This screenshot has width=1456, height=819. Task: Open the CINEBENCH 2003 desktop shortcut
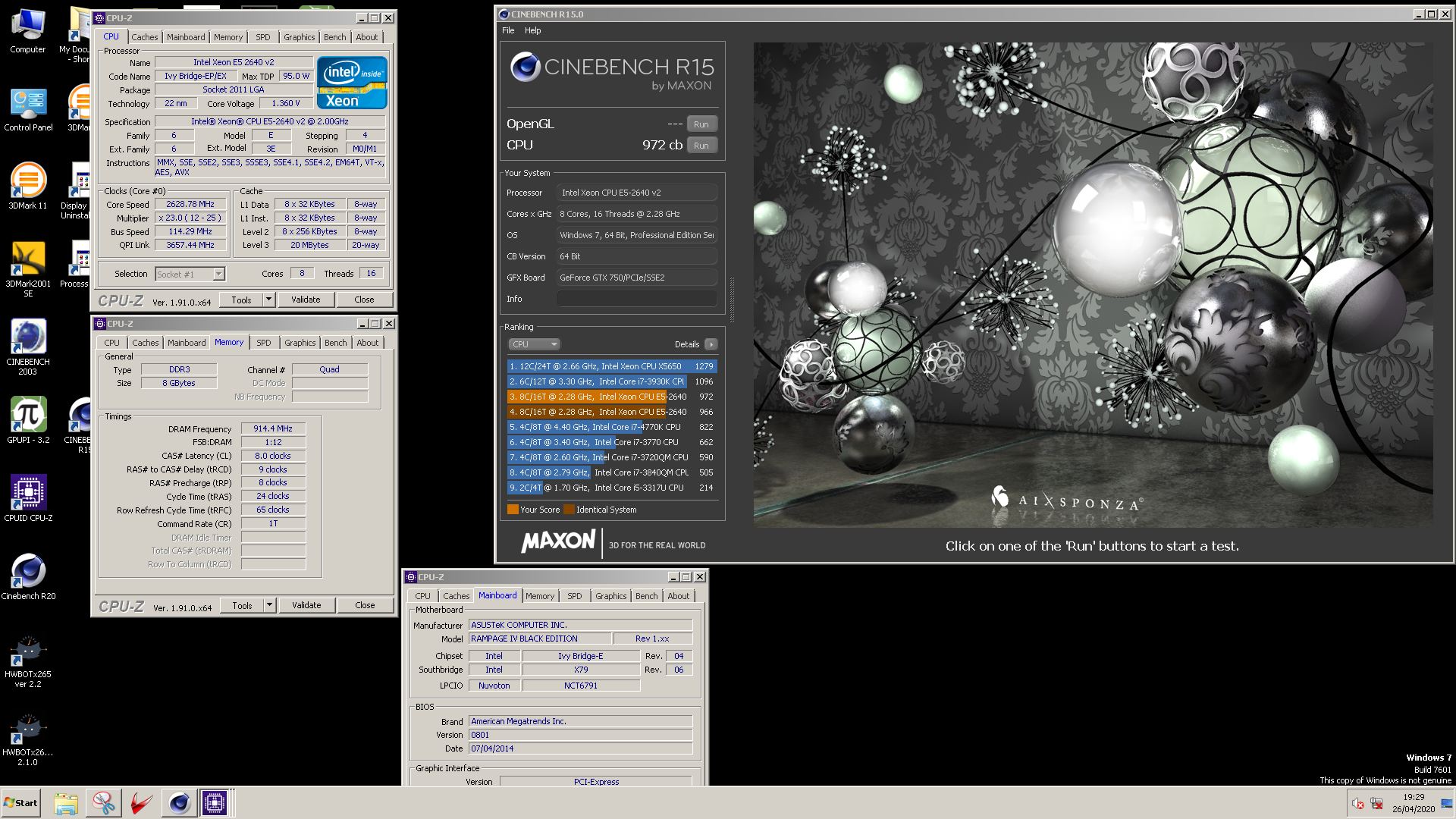pyautogui.click(x=28, y=347)
